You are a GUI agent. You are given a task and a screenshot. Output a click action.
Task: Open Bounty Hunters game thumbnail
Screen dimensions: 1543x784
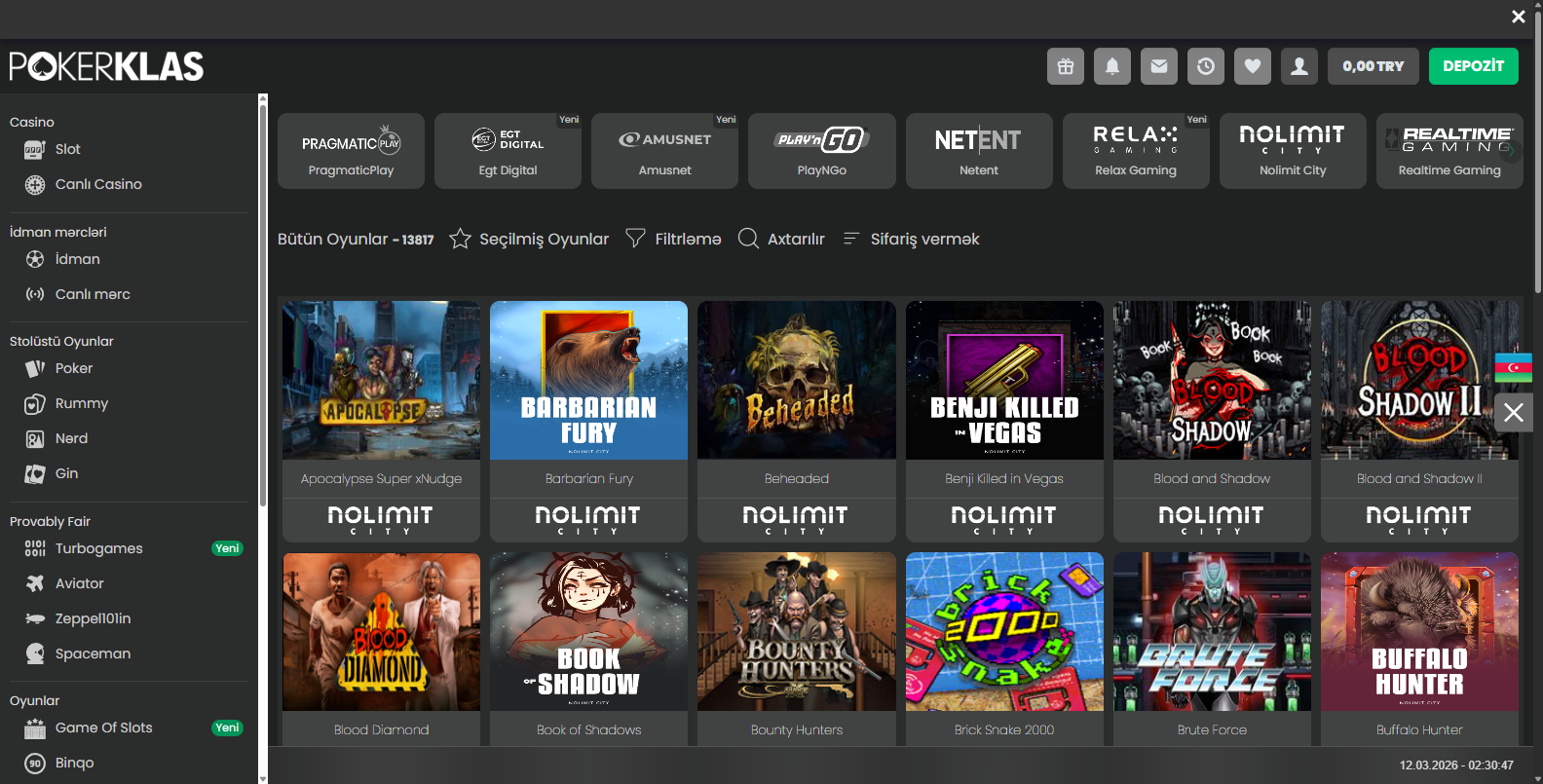coord(797,632)
